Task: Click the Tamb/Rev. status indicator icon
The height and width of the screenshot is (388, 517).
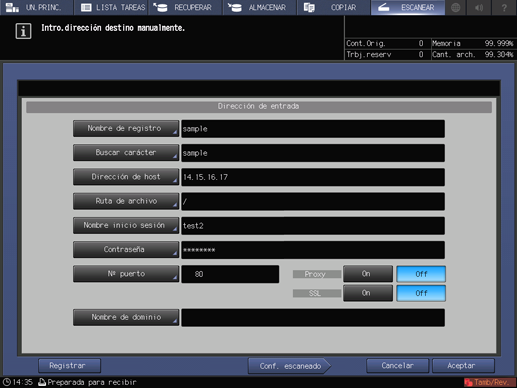Action: [469, 382]
